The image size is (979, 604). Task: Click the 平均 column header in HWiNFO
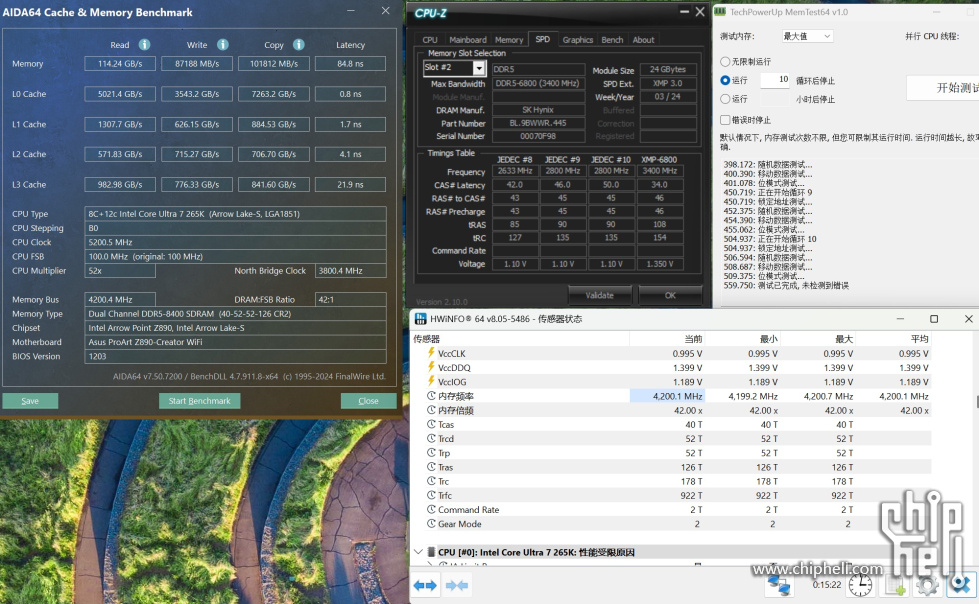click(x=893, y=339)
